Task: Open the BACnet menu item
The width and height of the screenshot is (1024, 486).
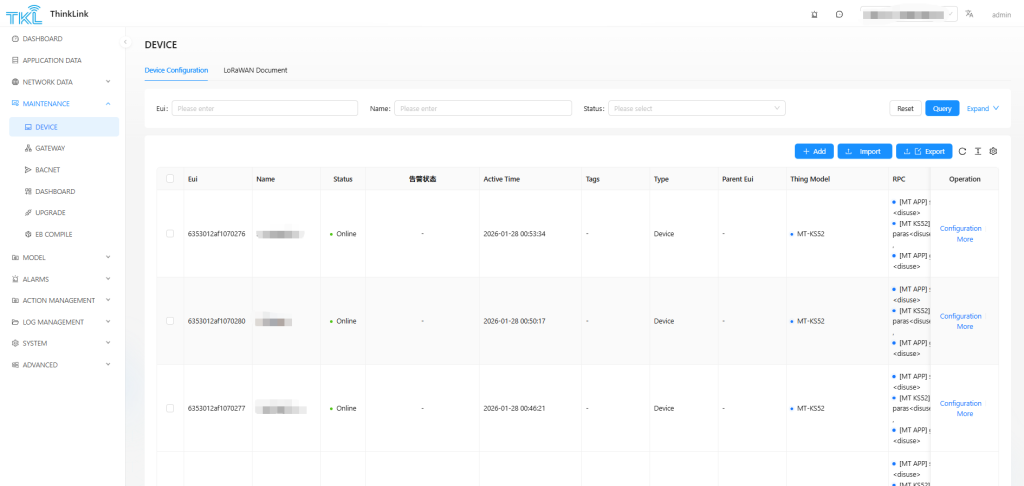Action: click(48, 170)
